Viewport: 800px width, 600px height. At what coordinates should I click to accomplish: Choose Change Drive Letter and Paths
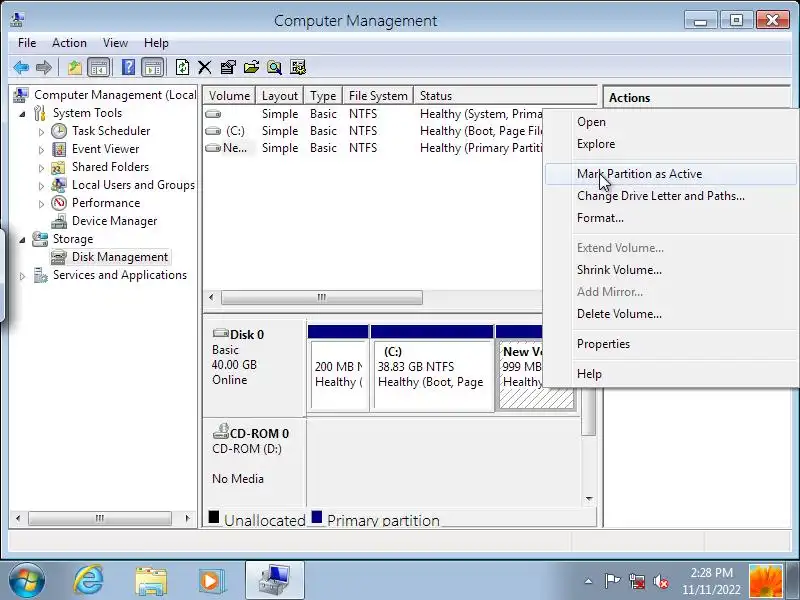click(x=670, y=196)
